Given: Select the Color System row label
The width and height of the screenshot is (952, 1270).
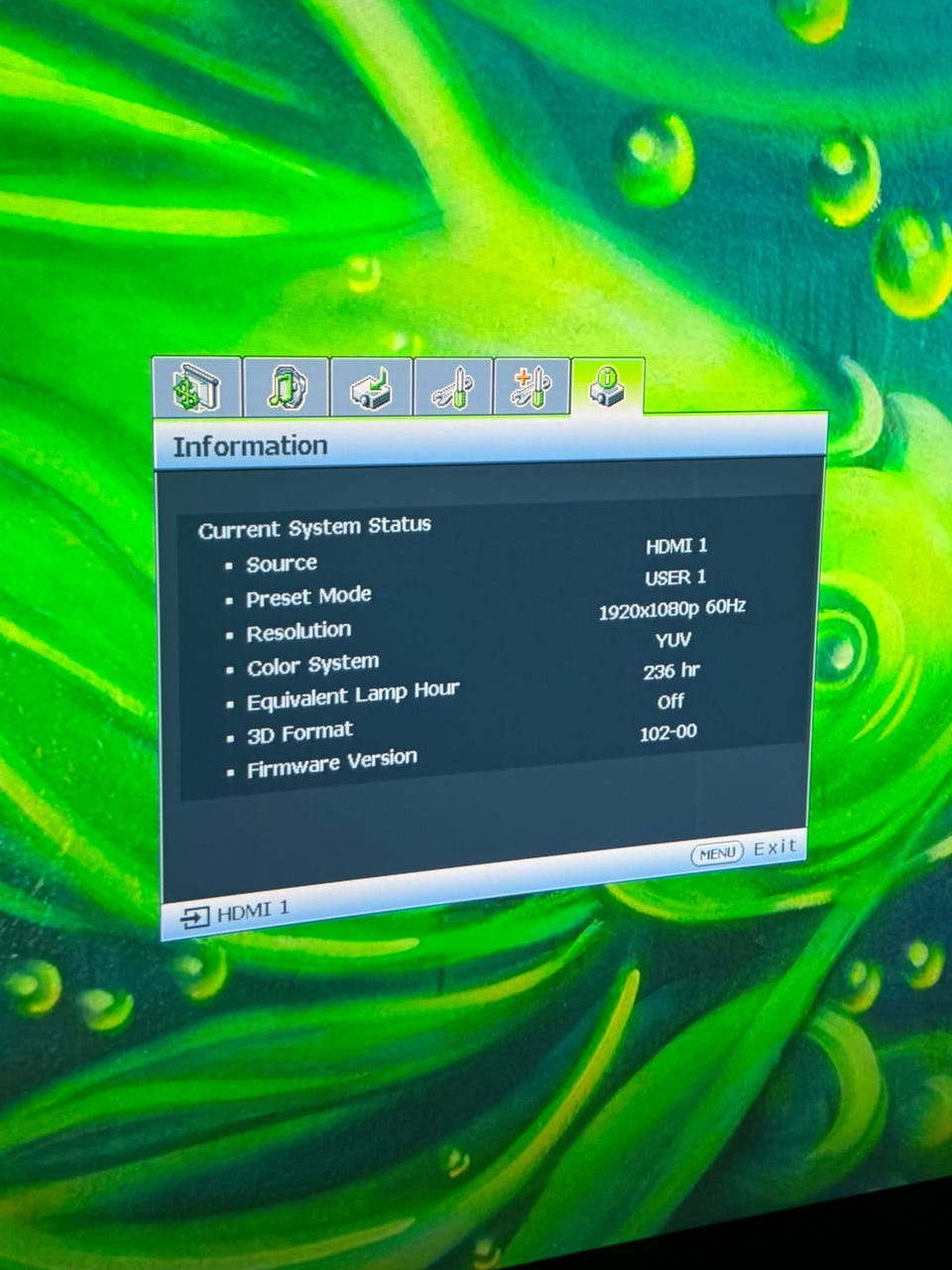Looking at the screenshot, I should (x=312, y=664).
